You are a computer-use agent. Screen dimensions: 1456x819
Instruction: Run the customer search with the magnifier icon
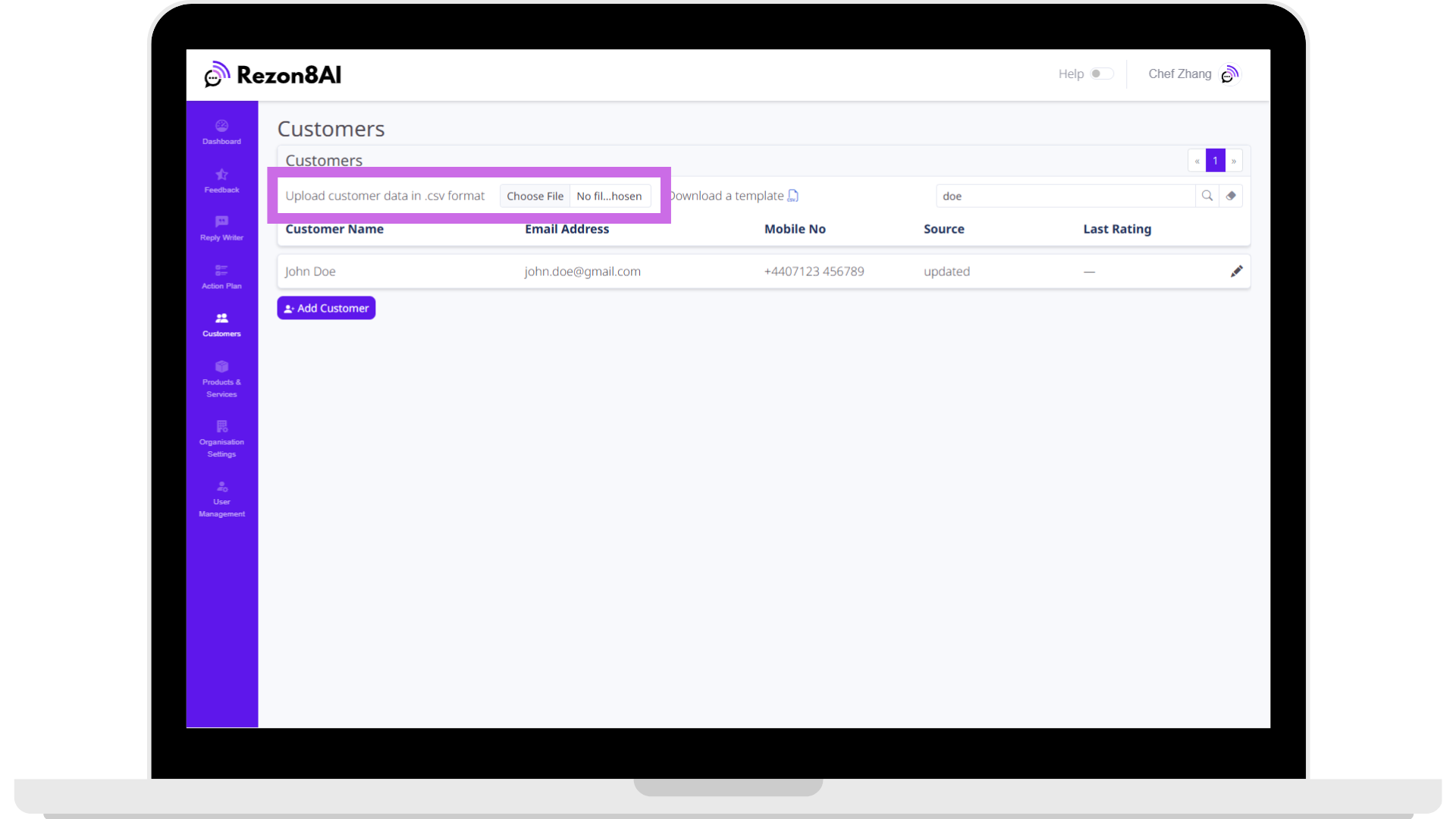(1207, 196)
